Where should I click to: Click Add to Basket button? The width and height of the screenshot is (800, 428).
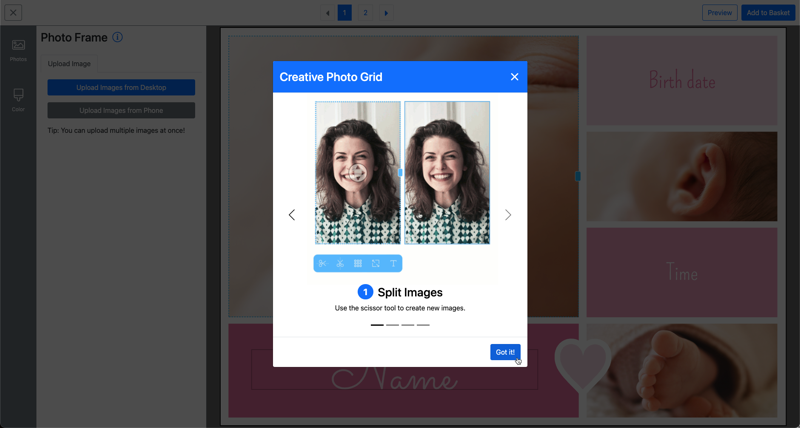(768, 13)
